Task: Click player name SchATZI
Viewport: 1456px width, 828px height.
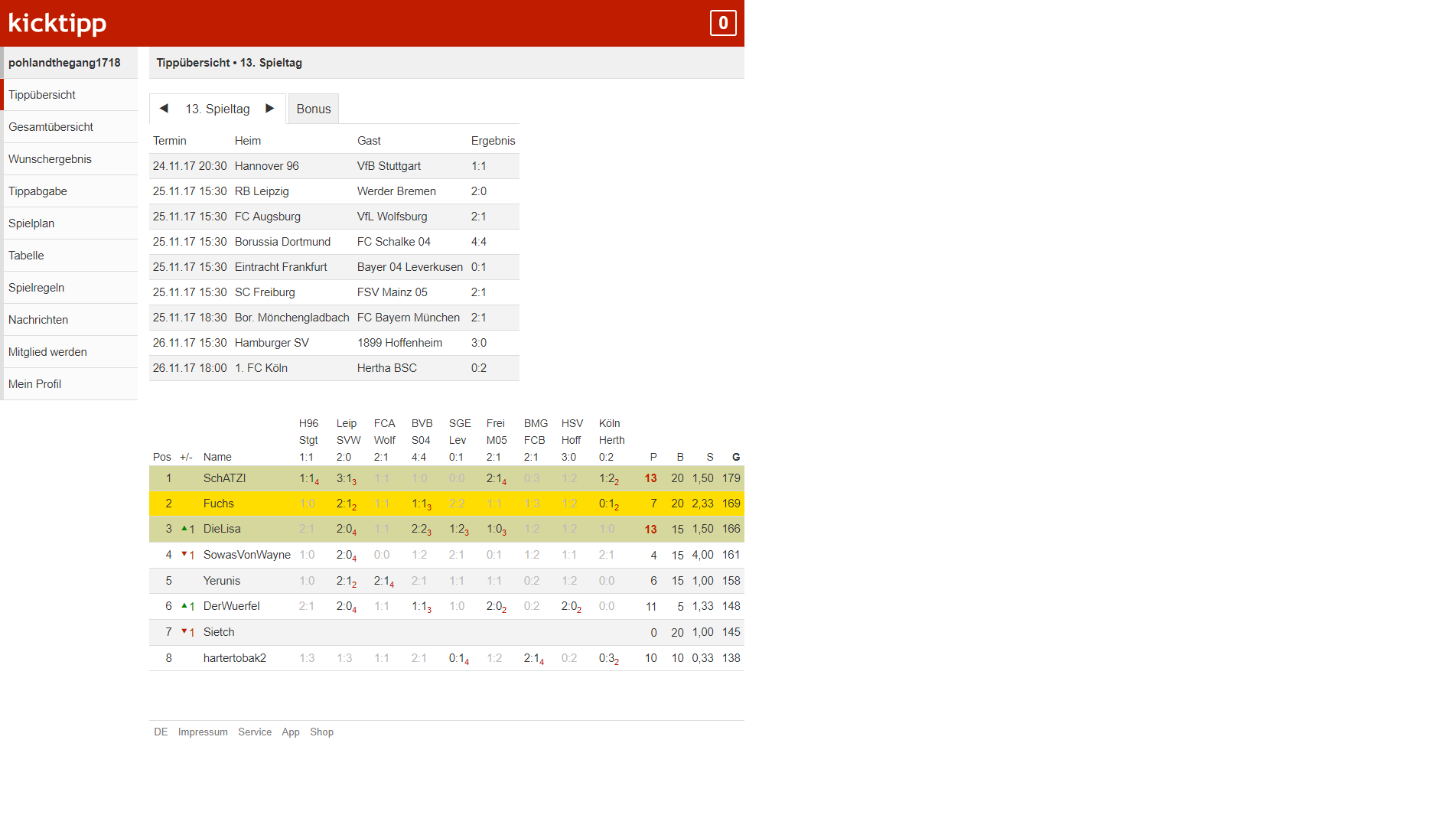Action: pos(224,478)
